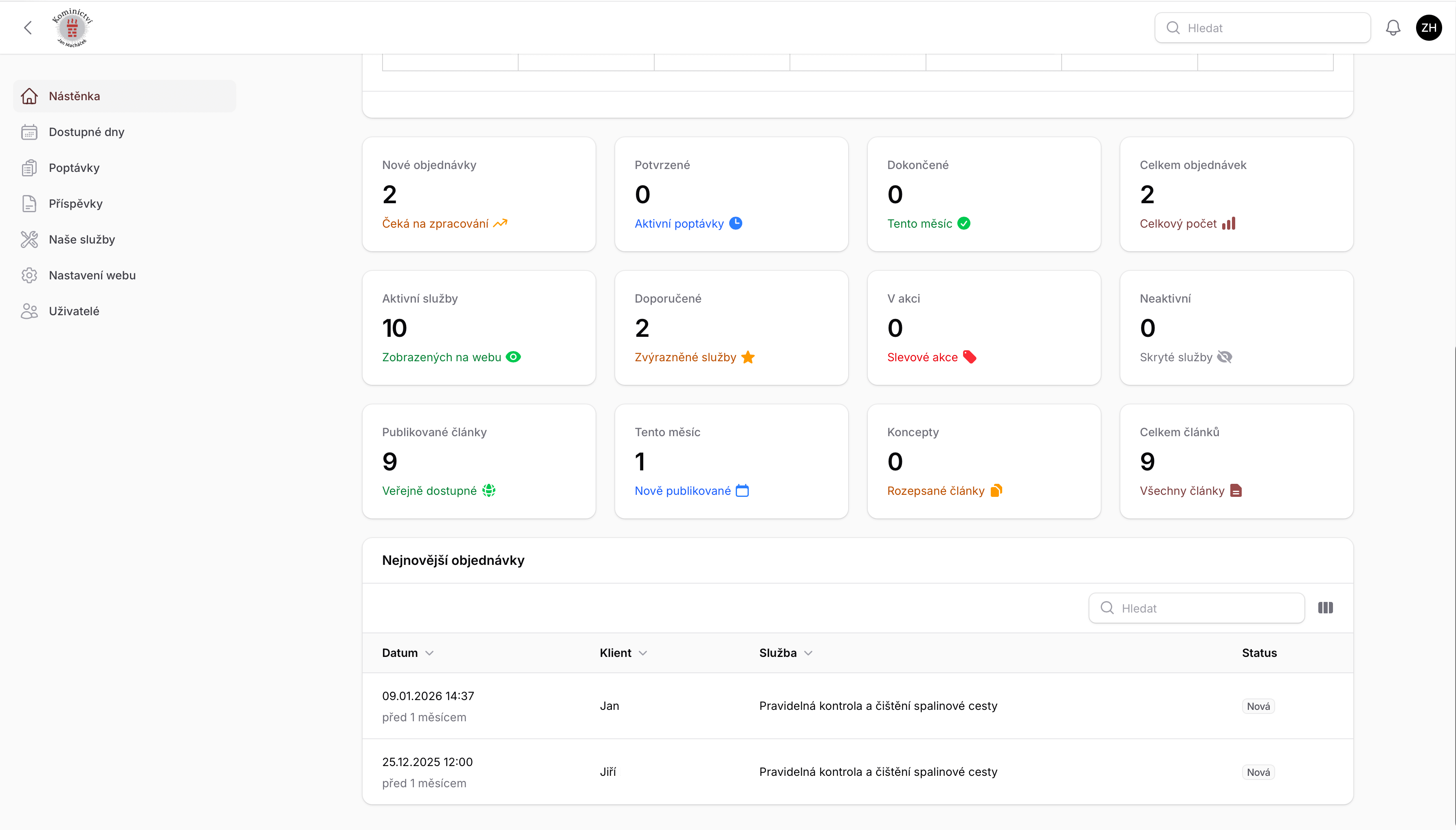Expand Klient column sort dropdown

point(643,653)
